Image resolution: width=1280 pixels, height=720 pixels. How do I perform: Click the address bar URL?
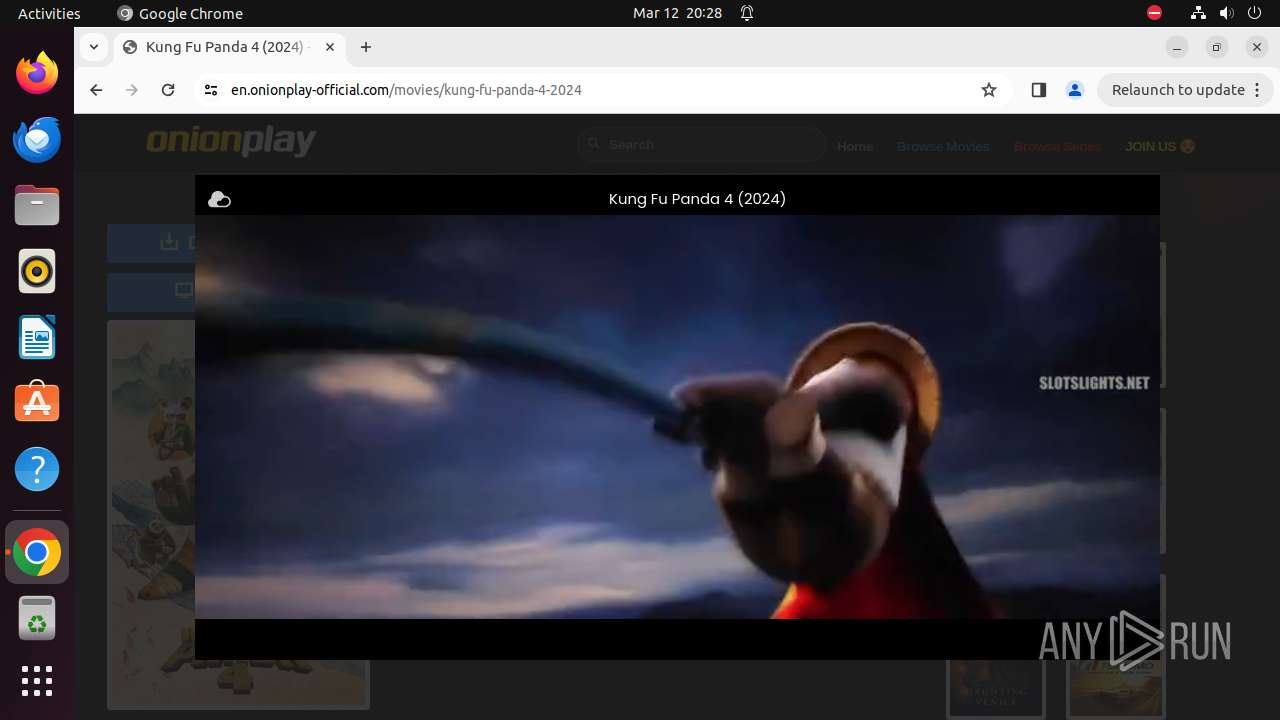point(406,90)
